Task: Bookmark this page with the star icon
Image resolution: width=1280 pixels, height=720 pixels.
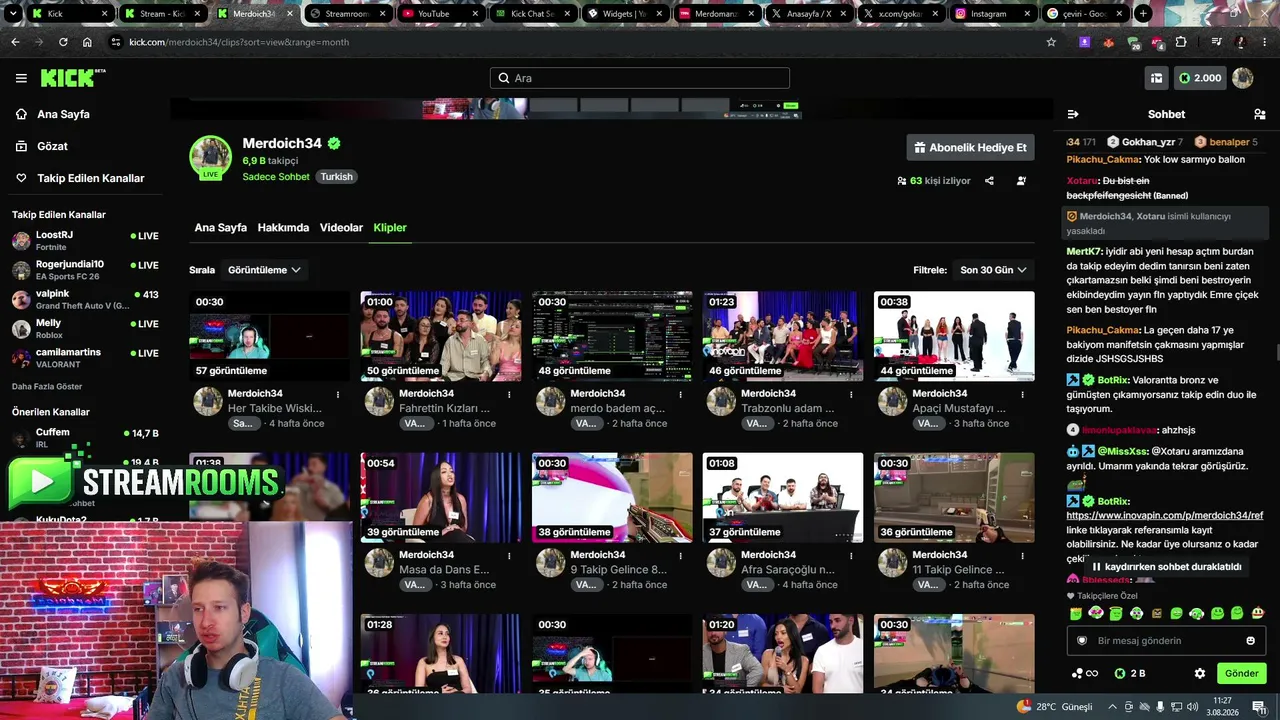Action: click(1051, 42)
